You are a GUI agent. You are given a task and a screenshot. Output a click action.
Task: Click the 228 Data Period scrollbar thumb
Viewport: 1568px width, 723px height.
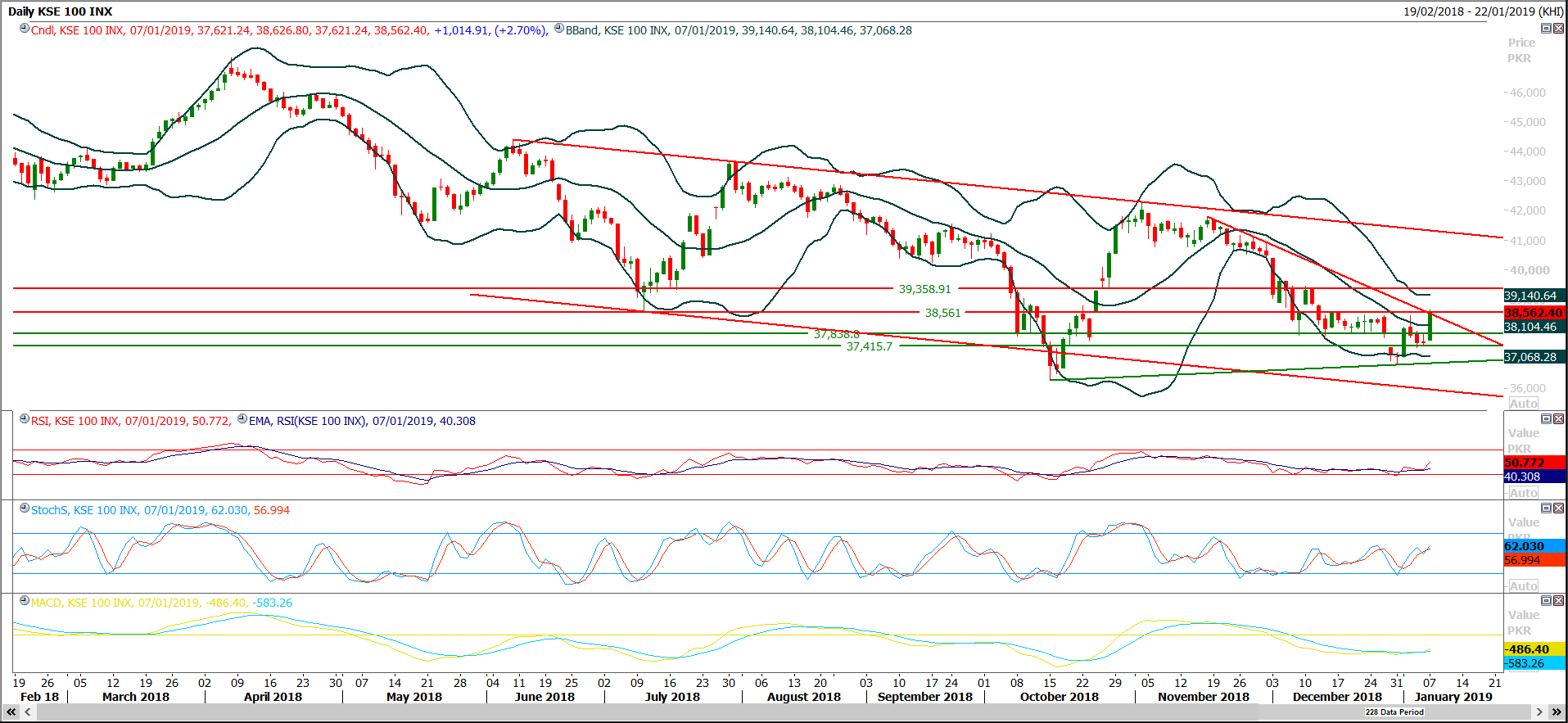pyautogui.click(x=1394, y=712)
